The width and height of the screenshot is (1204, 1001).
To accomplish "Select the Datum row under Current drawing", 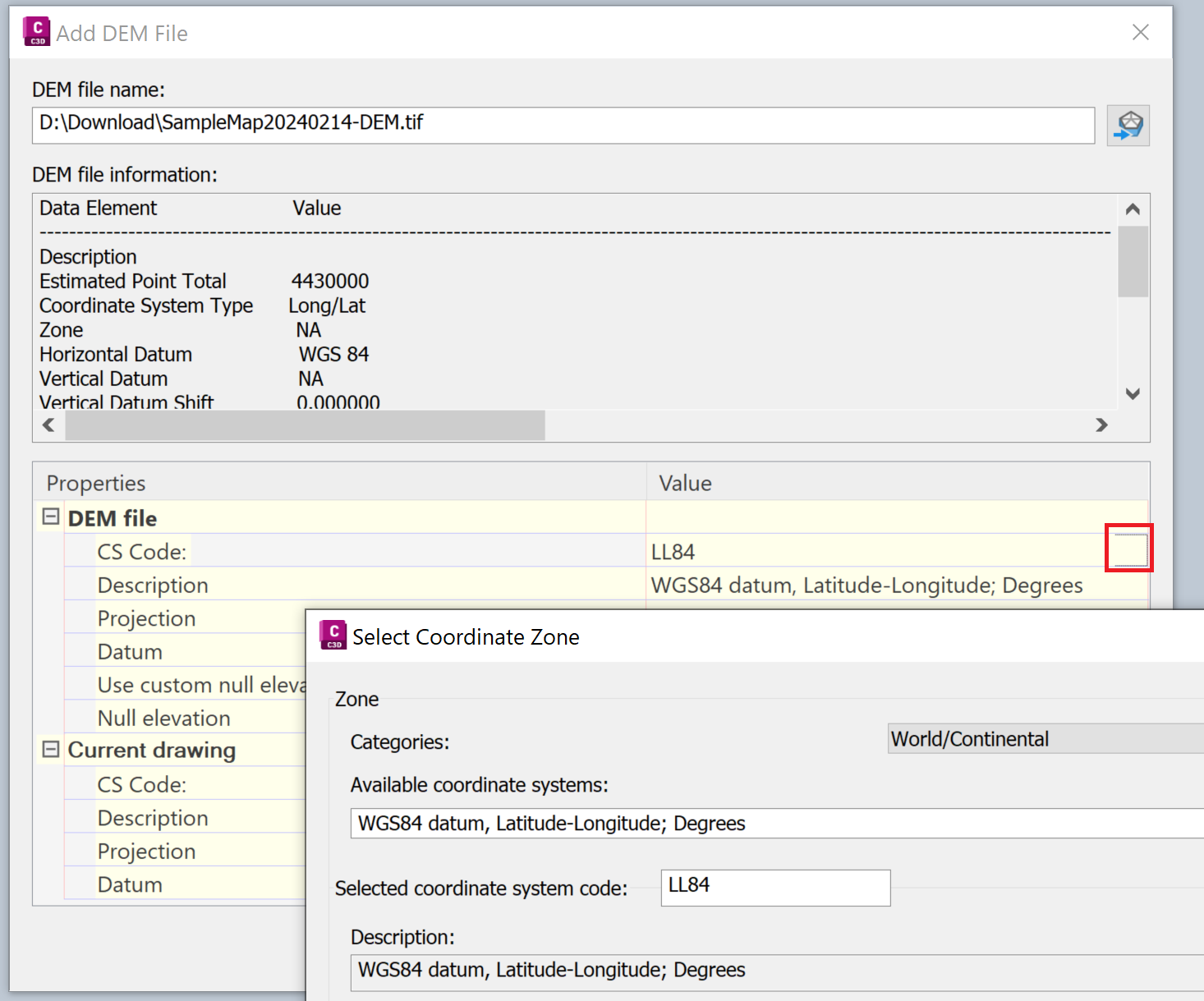I will (x=185, y=884).
